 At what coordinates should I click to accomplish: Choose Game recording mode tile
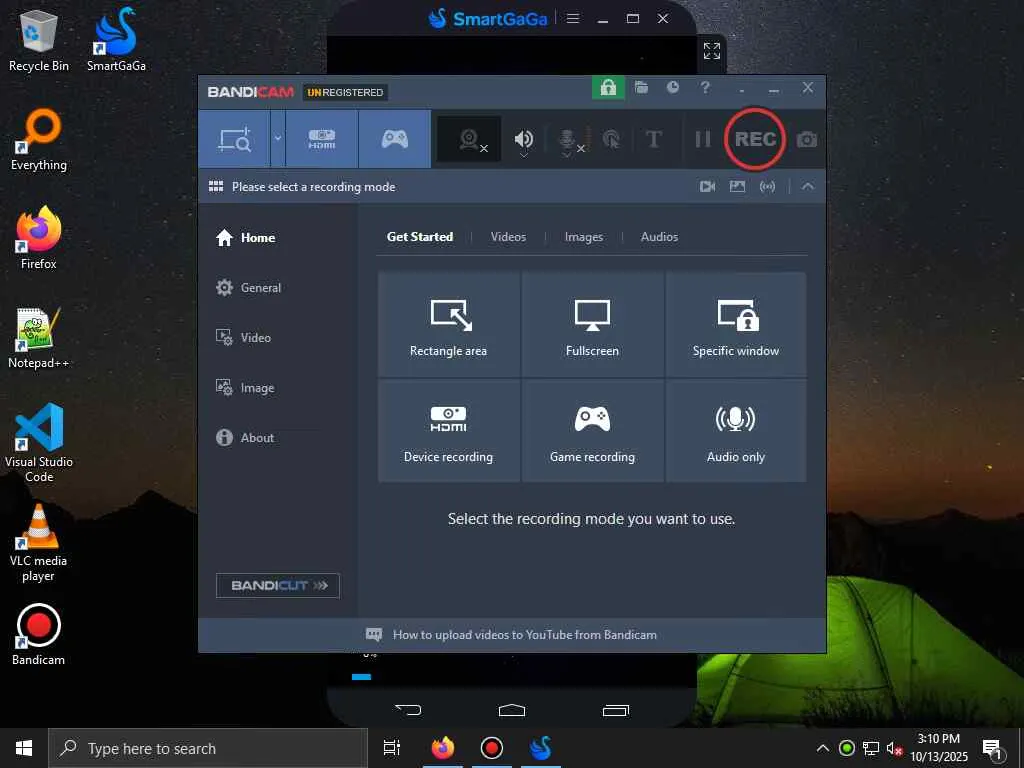pos(592,431)
